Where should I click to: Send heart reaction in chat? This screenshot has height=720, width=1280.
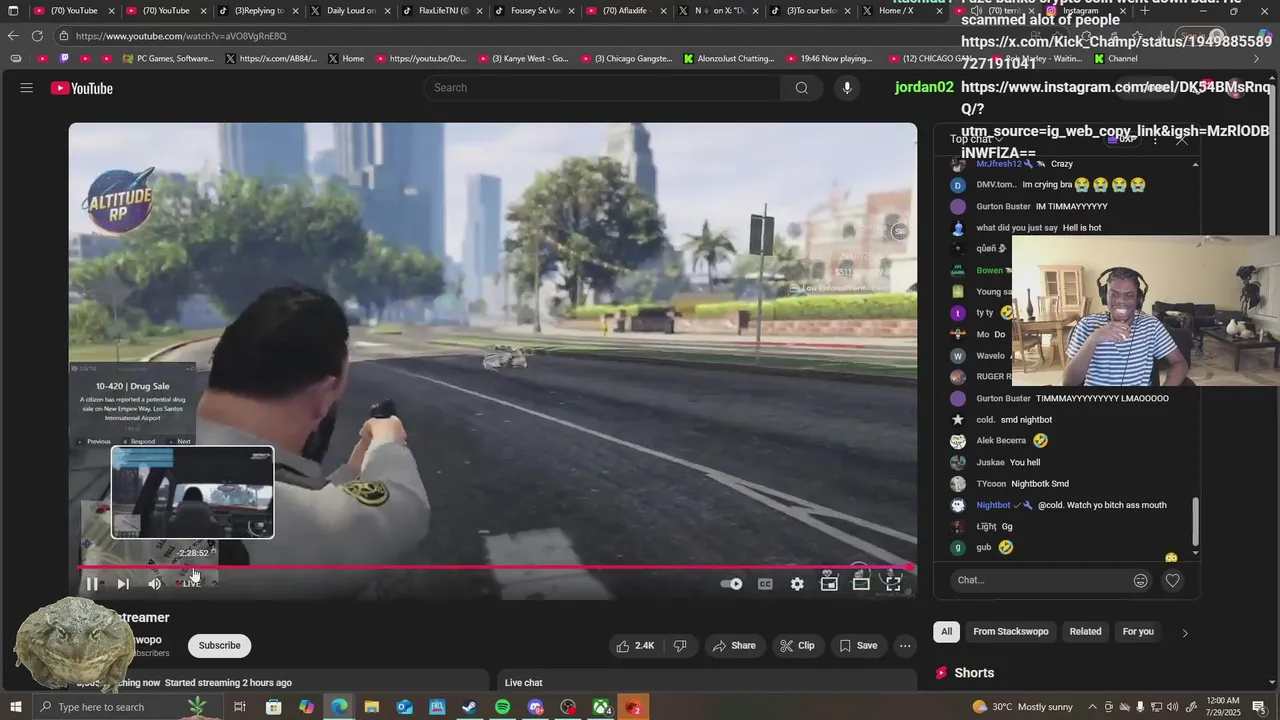coord(1173,580)
